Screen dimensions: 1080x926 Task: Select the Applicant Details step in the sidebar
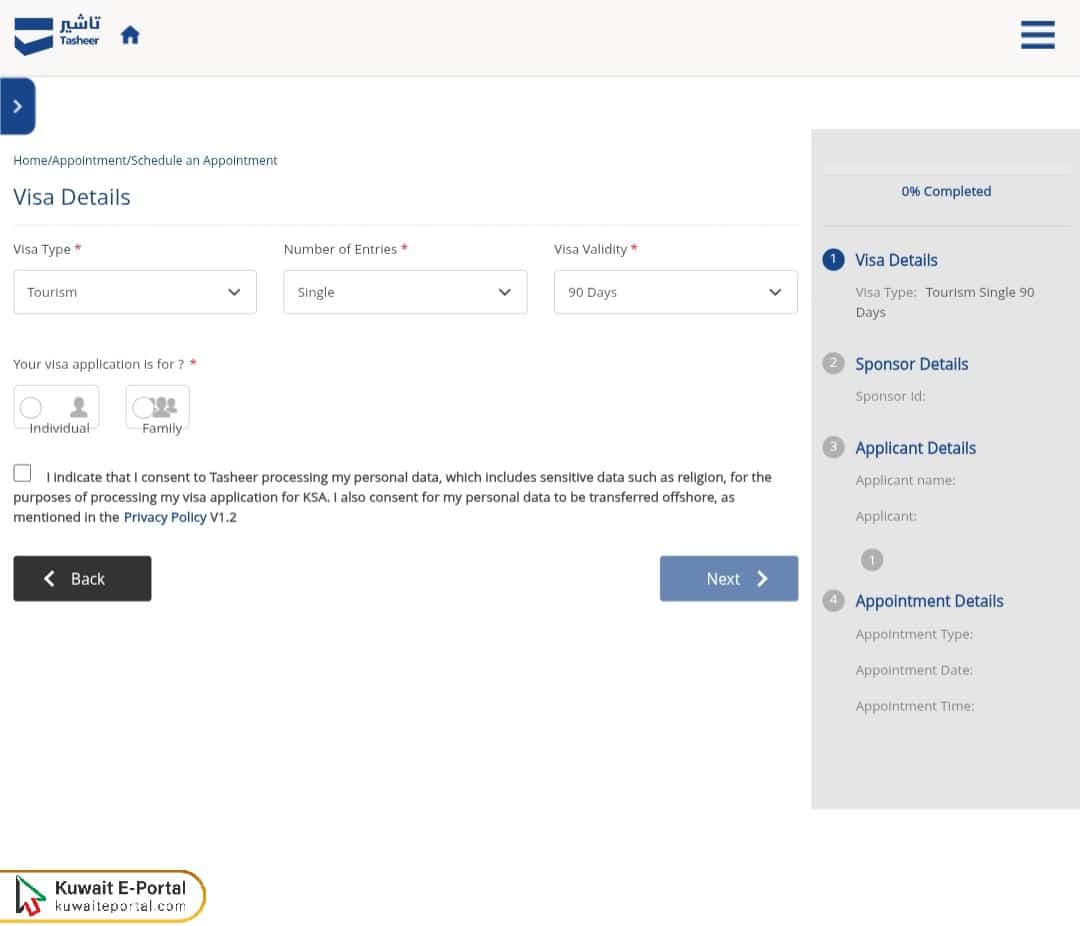click(x=915, y=447)
